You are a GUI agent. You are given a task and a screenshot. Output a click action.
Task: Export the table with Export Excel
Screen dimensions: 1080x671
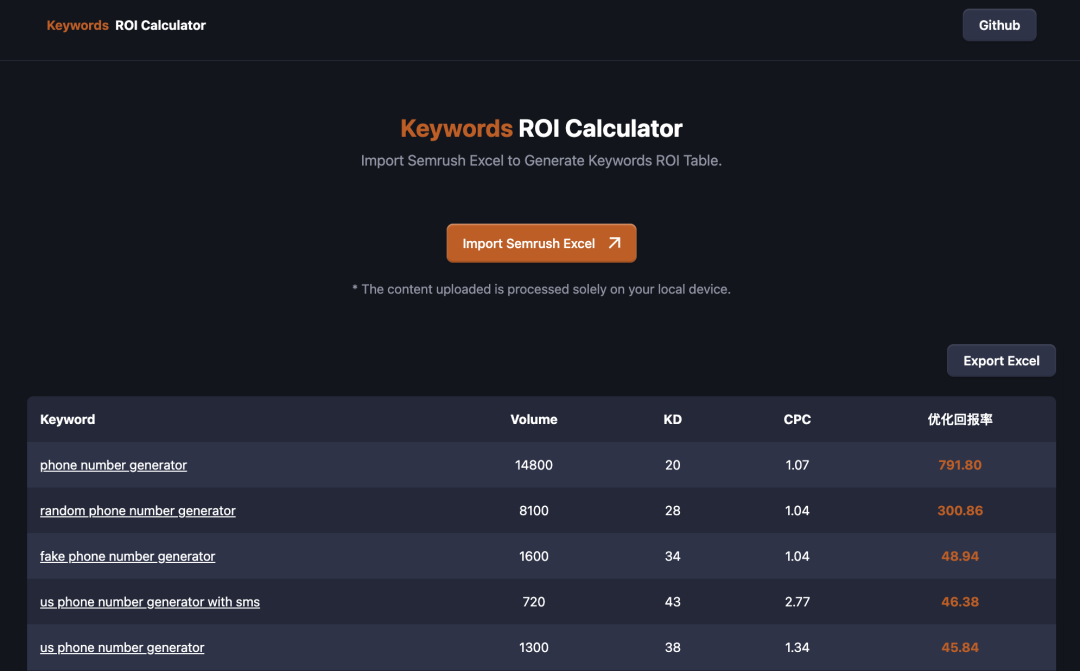coord(1001,361)
